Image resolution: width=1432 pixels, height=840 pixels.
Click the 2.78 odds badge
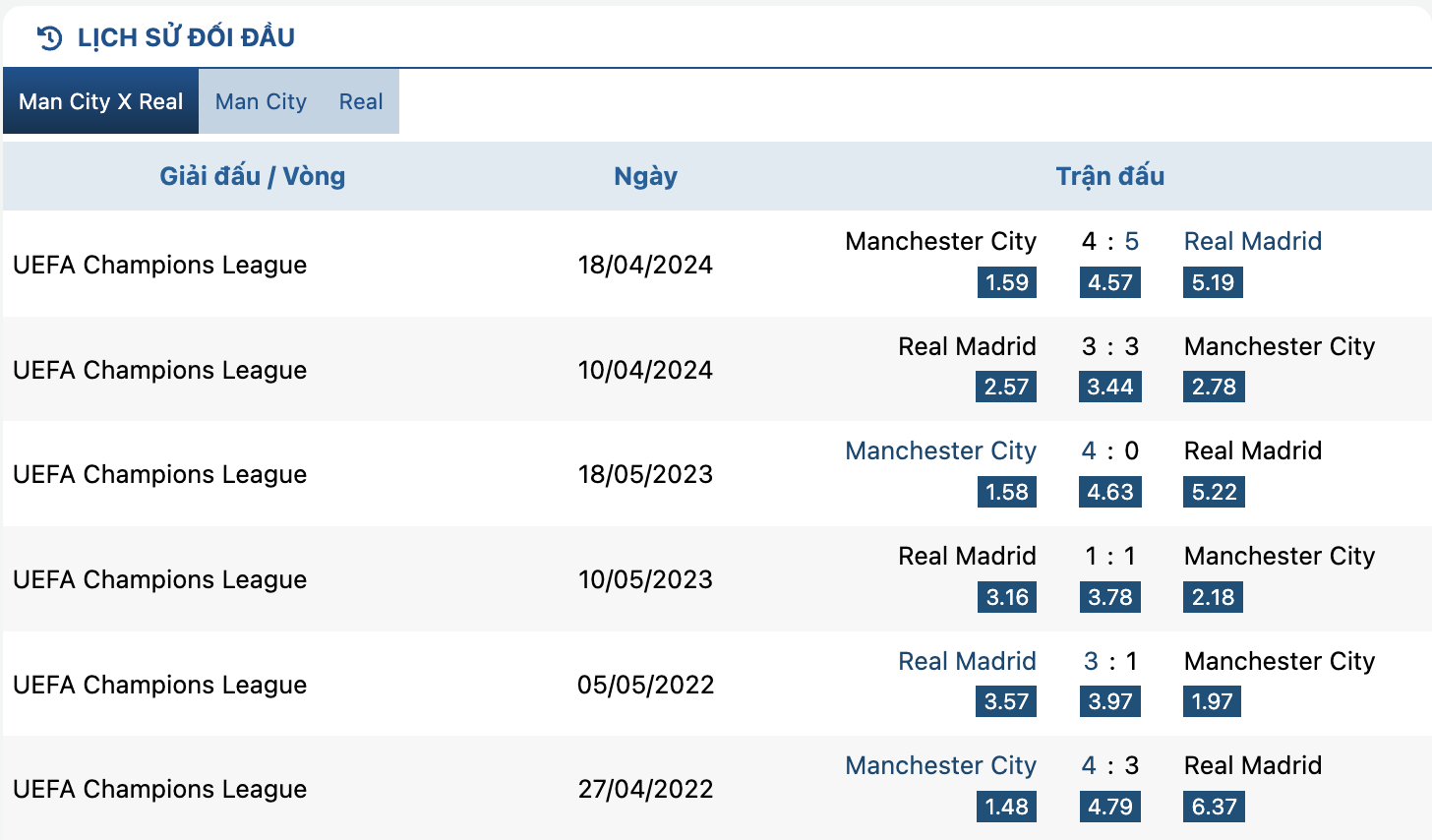pyautogui.click(x=1214, y=387)
